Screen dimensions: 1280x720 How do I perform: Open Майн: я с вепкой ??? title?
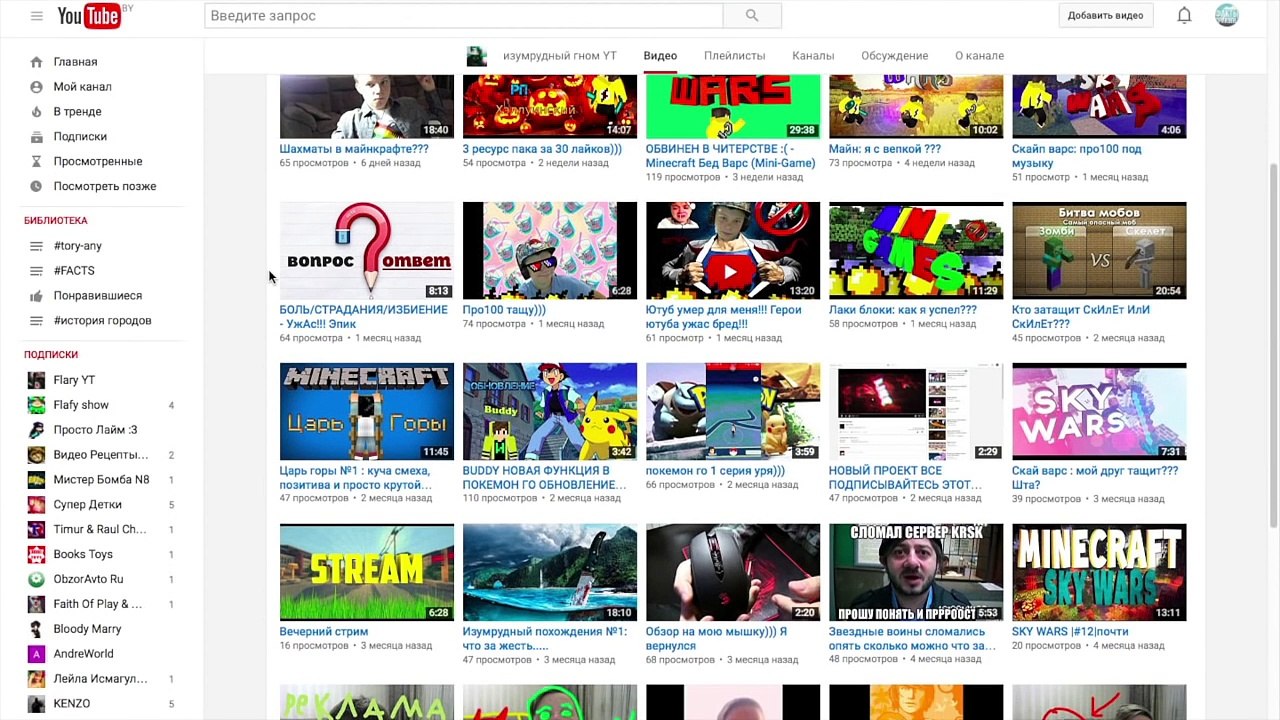tap(885, 149)
